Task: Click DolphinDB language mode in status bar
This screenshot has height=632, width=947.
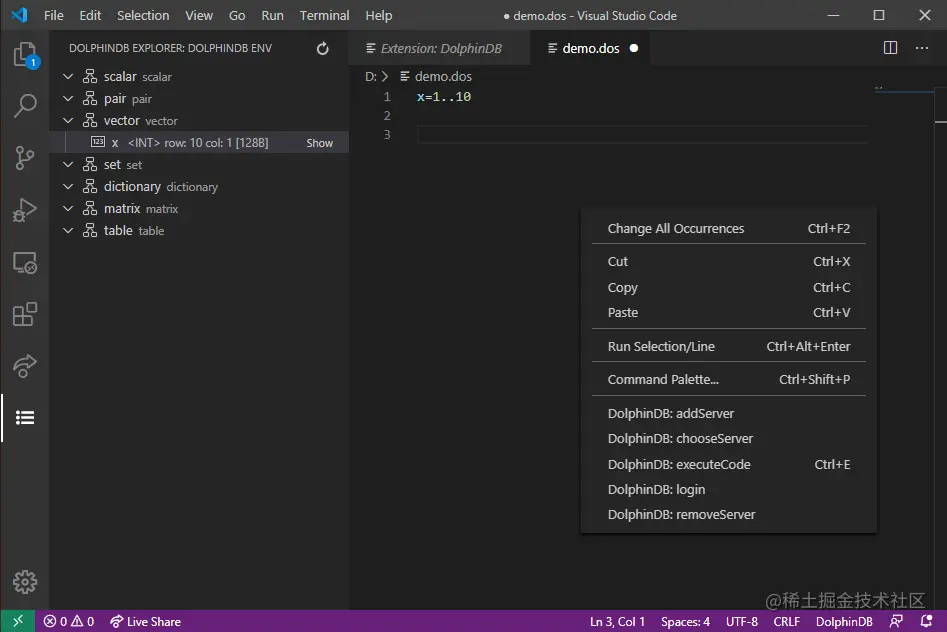Action: click(844, 621)
